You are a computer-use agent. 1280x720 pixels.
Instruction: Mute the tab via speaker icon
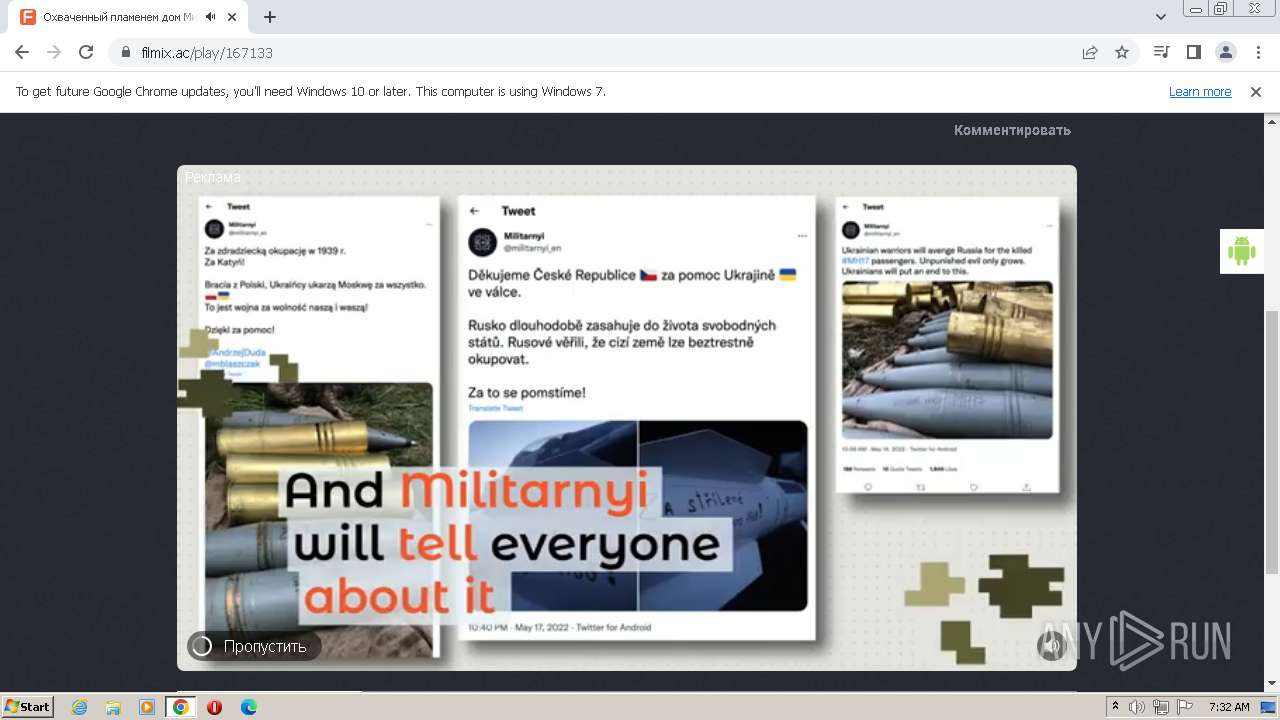[x=211, y=17]
